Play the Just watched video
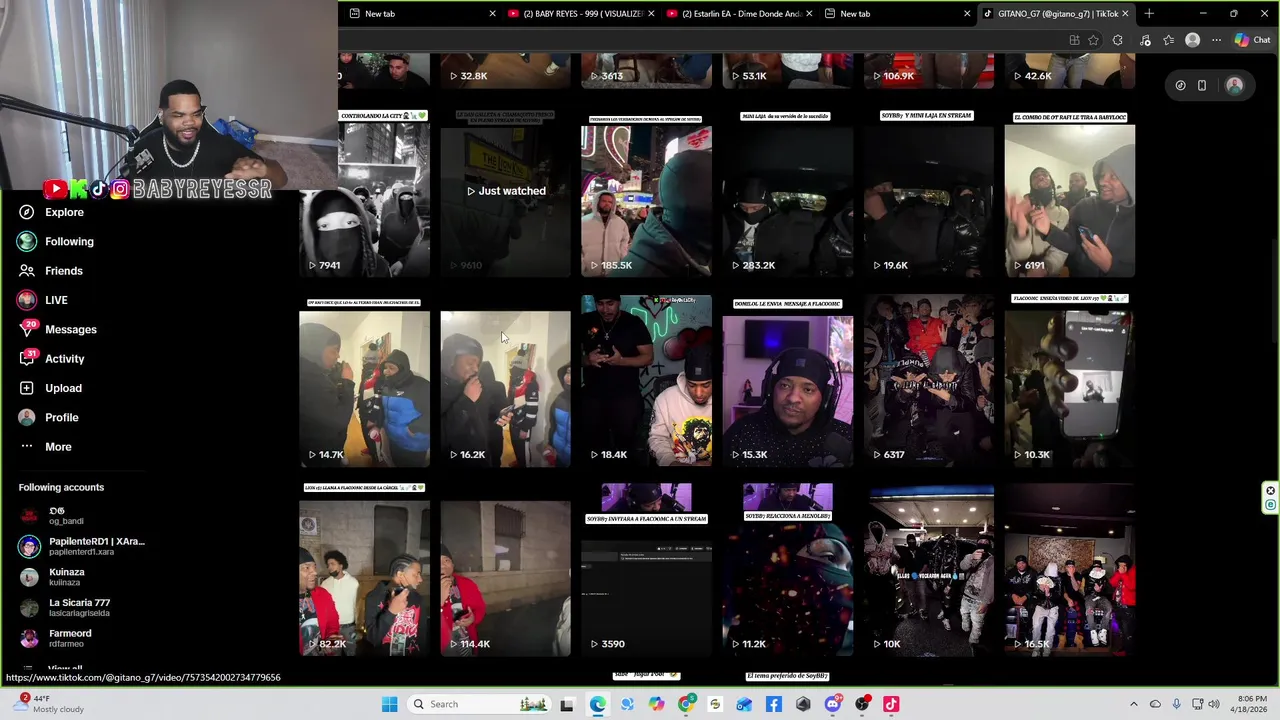Screen dimensions: 1280x720 click(x=505, y=192)
